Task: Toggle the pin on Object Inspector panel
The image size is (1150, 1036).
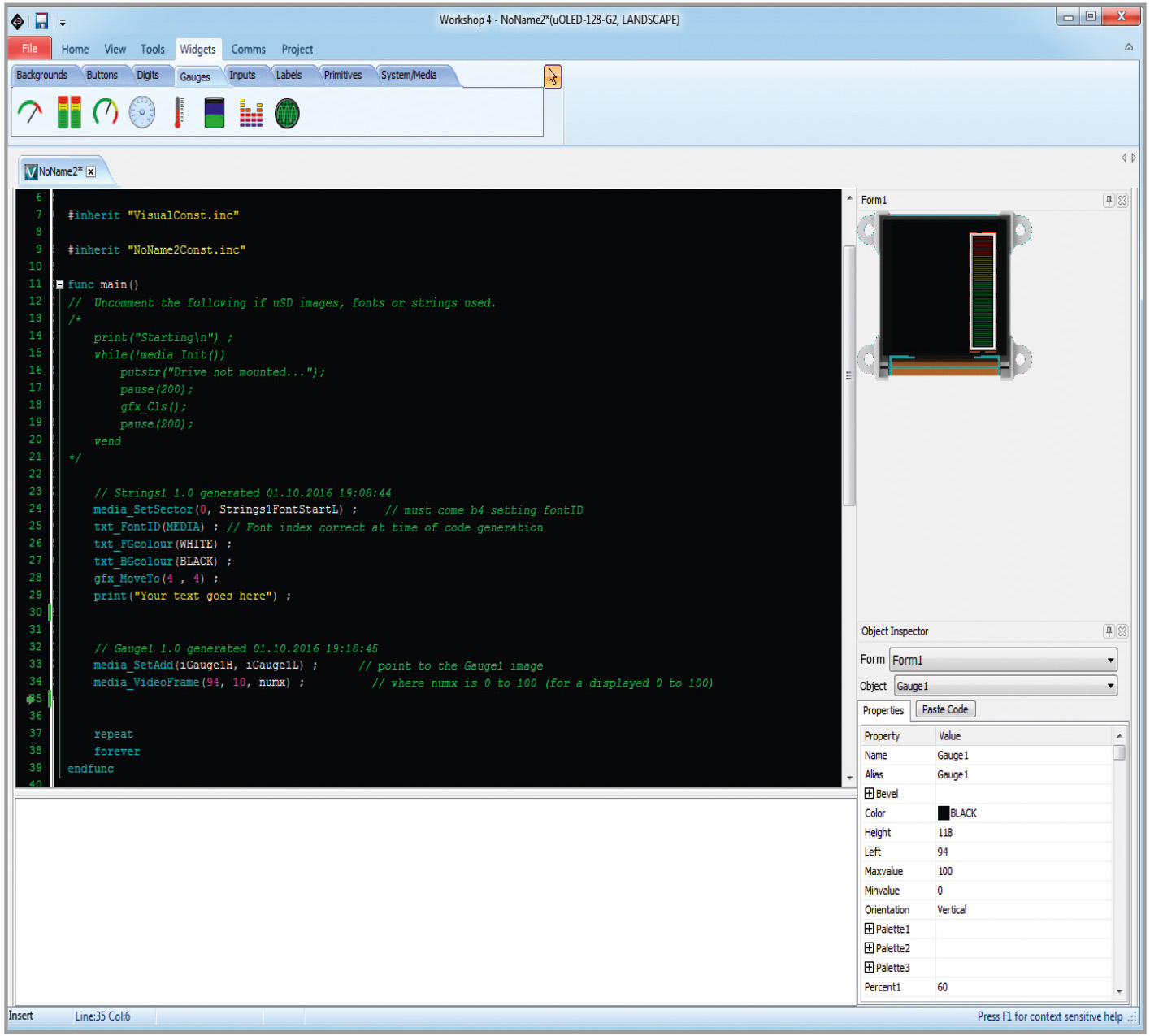Action: (1108, 631)
